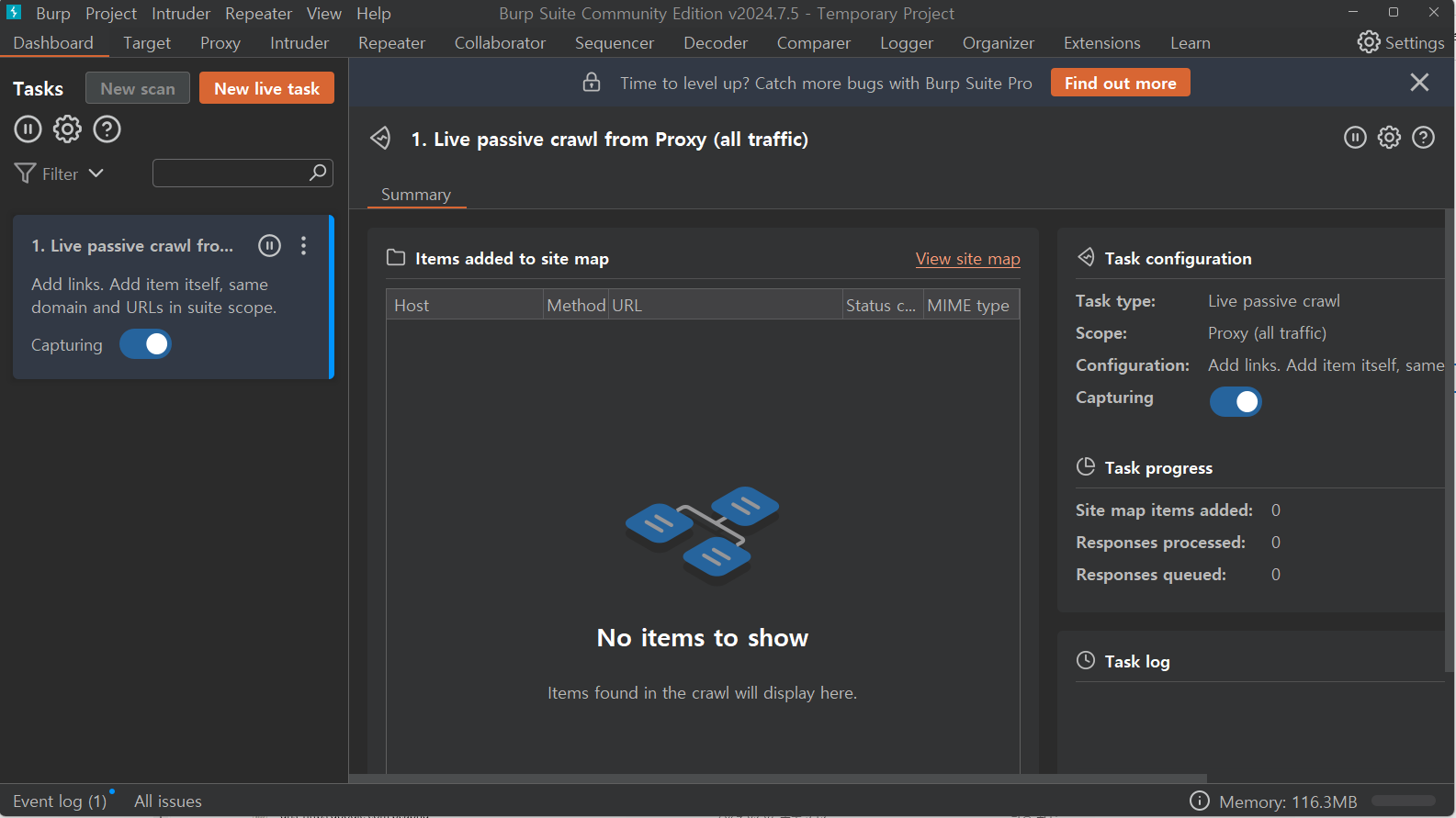The image size is (1456, 818).
Task: Switch to the Repeater tab
Action: [x=391, y=43]
